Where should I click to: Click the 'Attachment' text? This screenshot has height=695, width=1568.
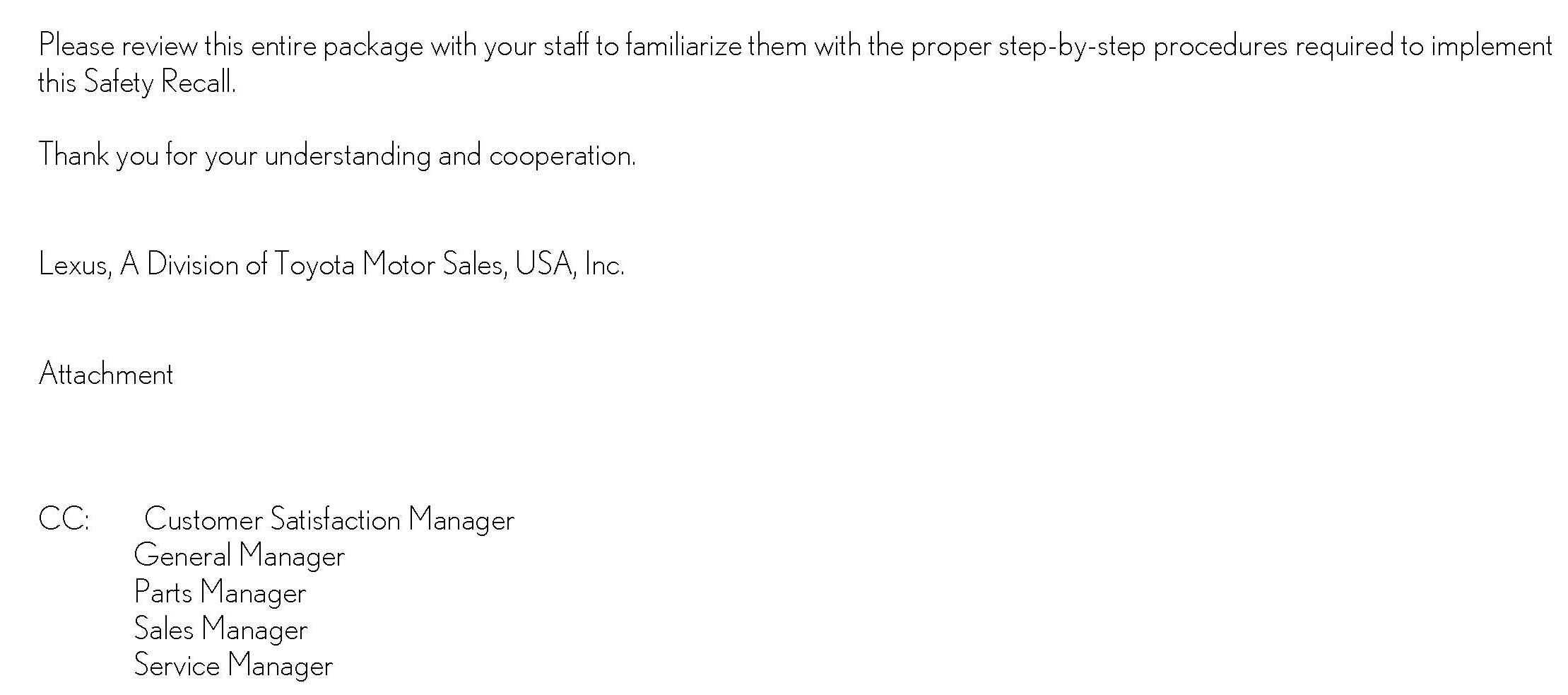point(106,373)
